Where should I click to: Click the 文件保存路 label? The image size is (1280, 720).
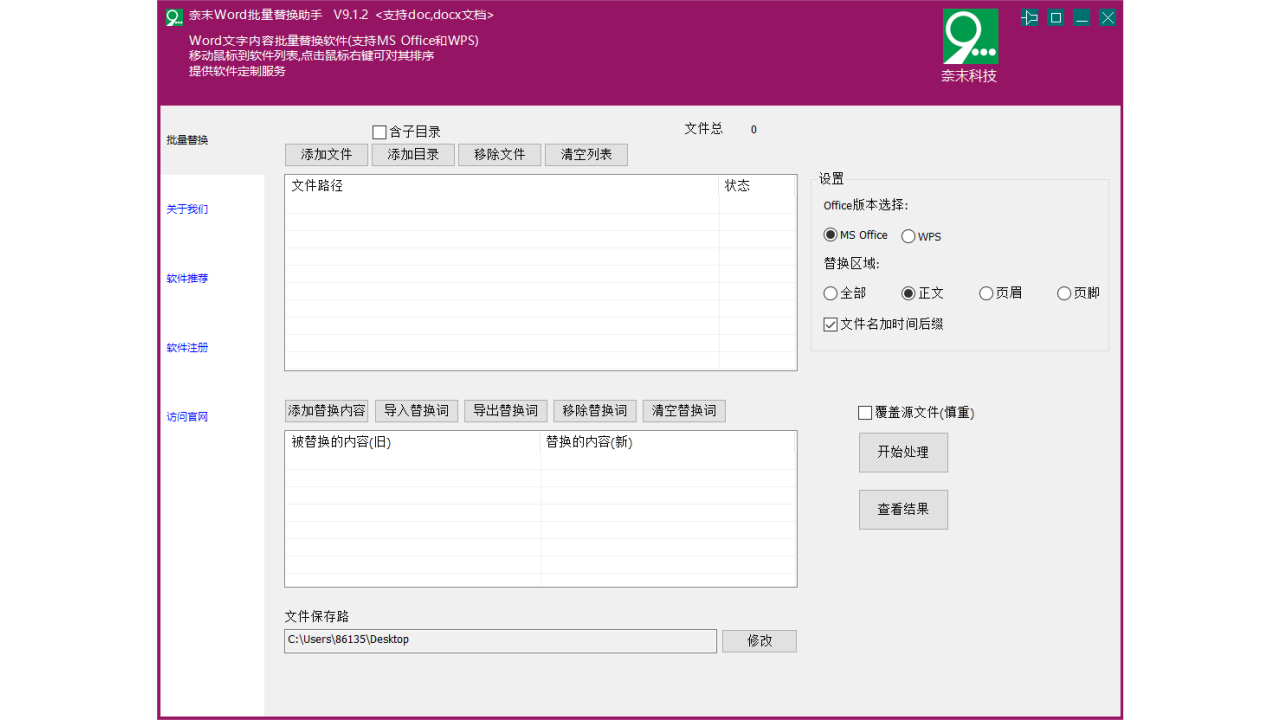pyautogui.click(x=316, y=616)
